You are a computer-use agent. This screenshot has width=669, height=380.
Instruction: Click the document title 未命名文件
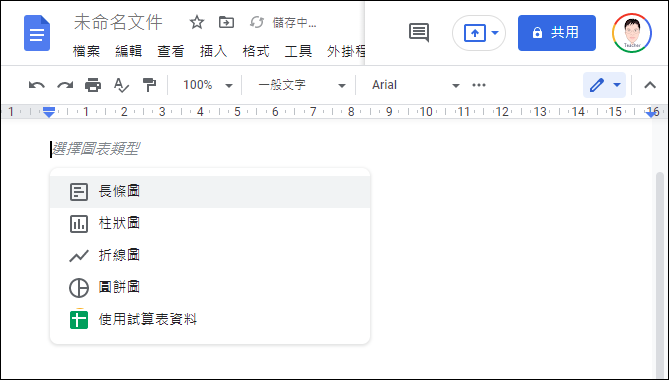point(118,22)
